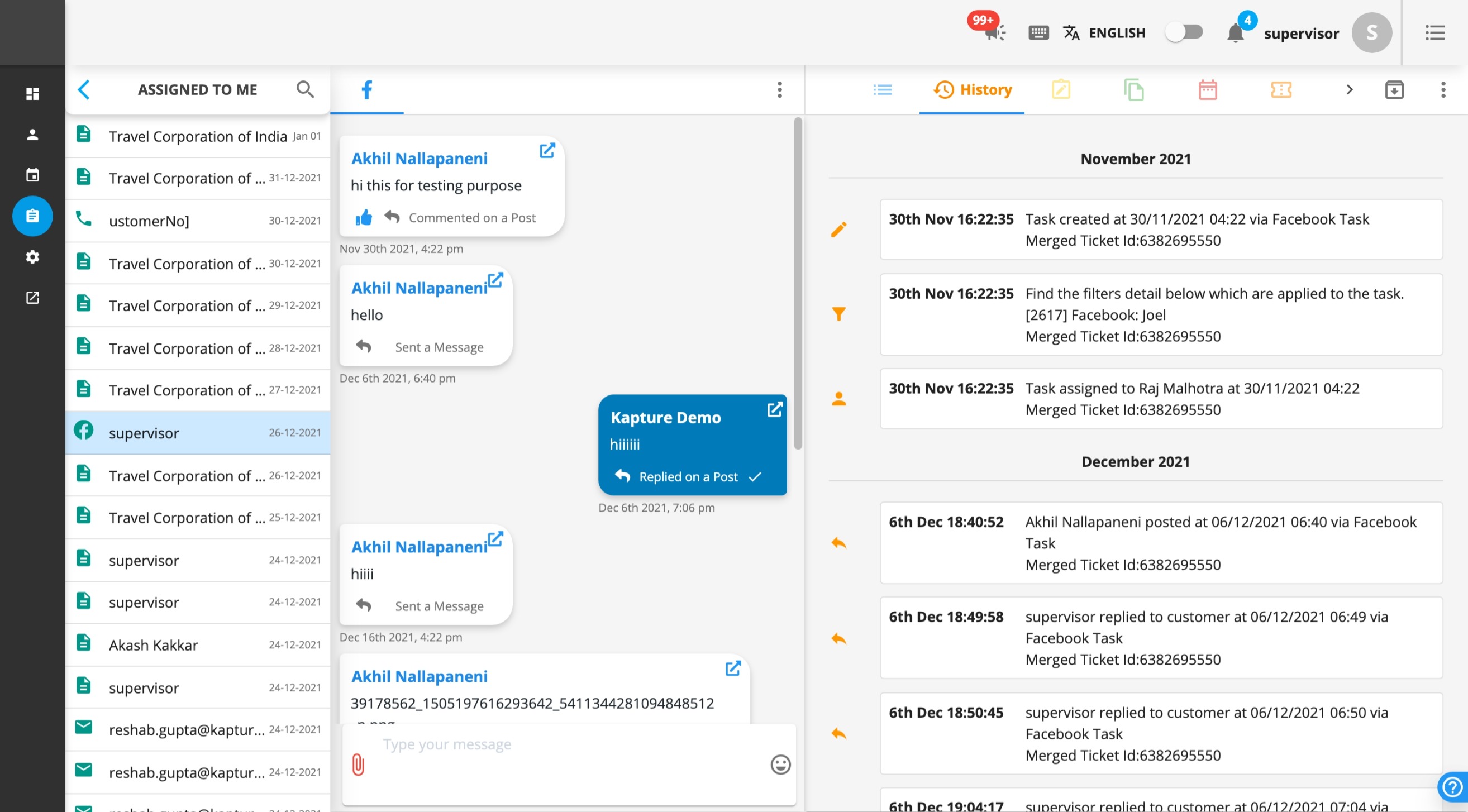Expand the right arrow chevron beside grid icon

tap(1350, 89)
